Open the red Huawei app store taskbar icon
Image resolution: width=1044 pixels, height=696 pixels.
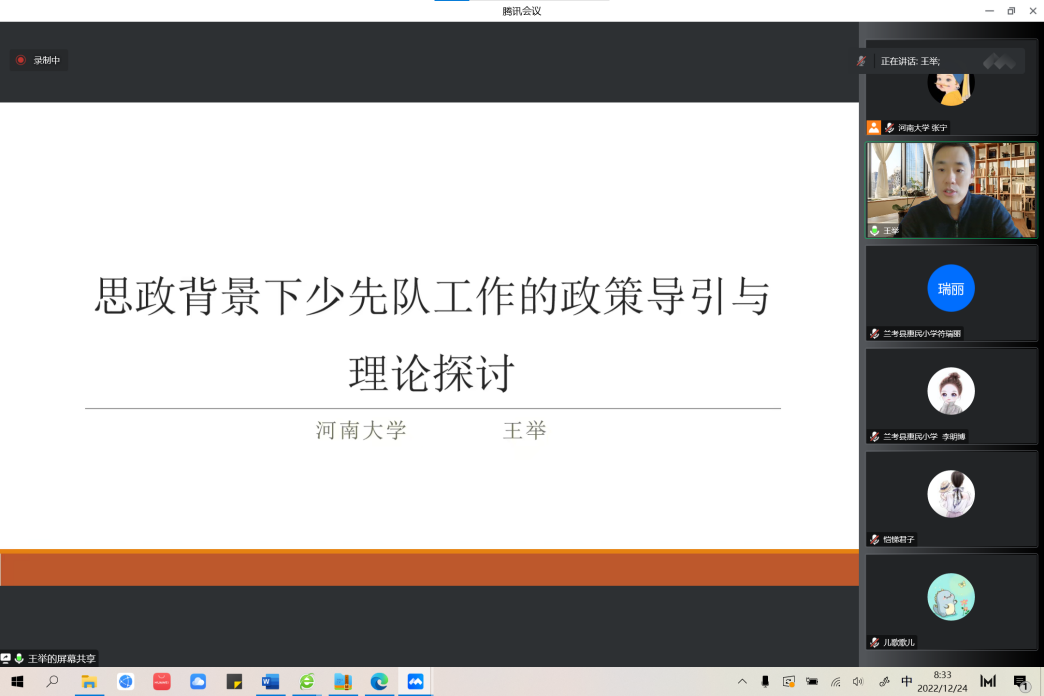[x=162, y=681]
